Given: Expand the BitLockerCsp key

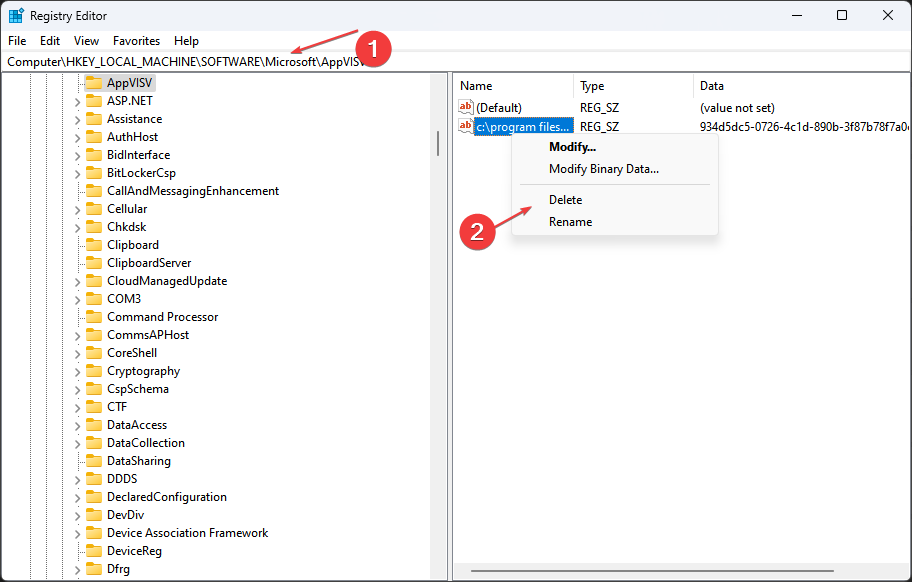Looking at the screenshot, I should [x=77, y=174].
